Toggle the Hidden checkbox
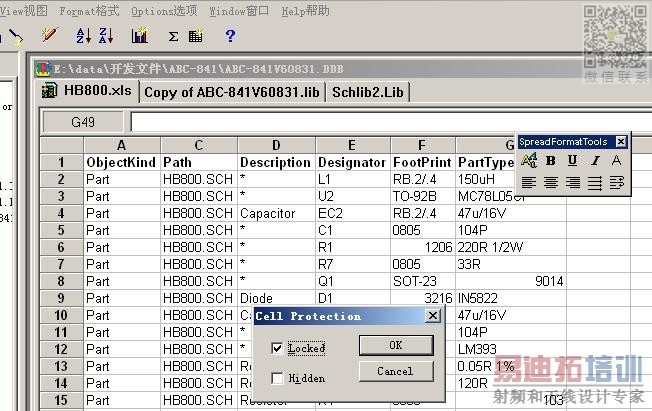The image size is (652, 411). coord(277,378)
